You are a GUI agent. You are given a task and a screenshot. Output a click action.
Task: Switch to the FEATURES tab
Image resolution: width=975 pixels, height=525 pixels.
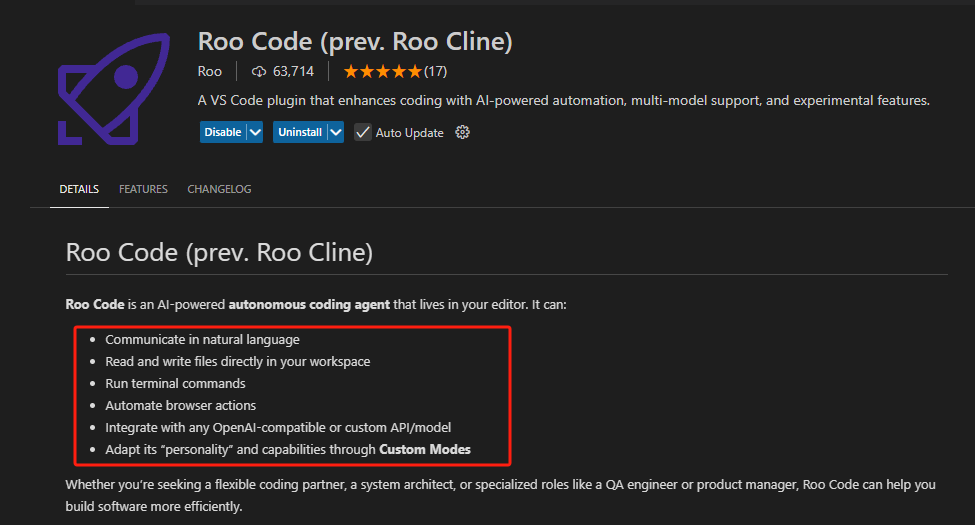coord(143,189)
